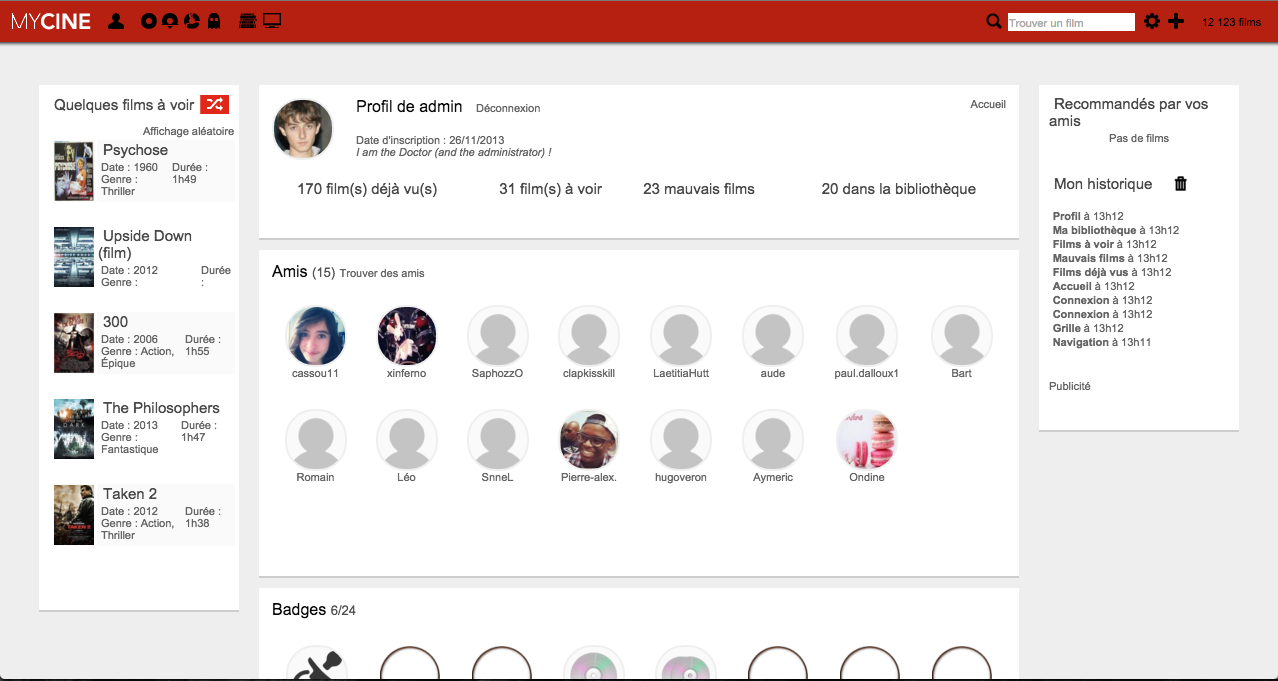Click the Déconnexion link
1278x681 pixels.
pyautogui.click(x=508, y=108)
